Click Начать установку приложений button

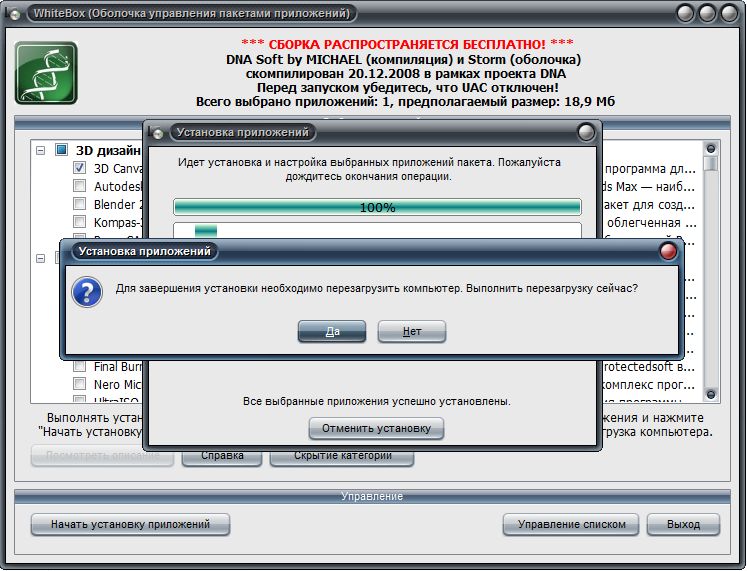tap(131, 524)
